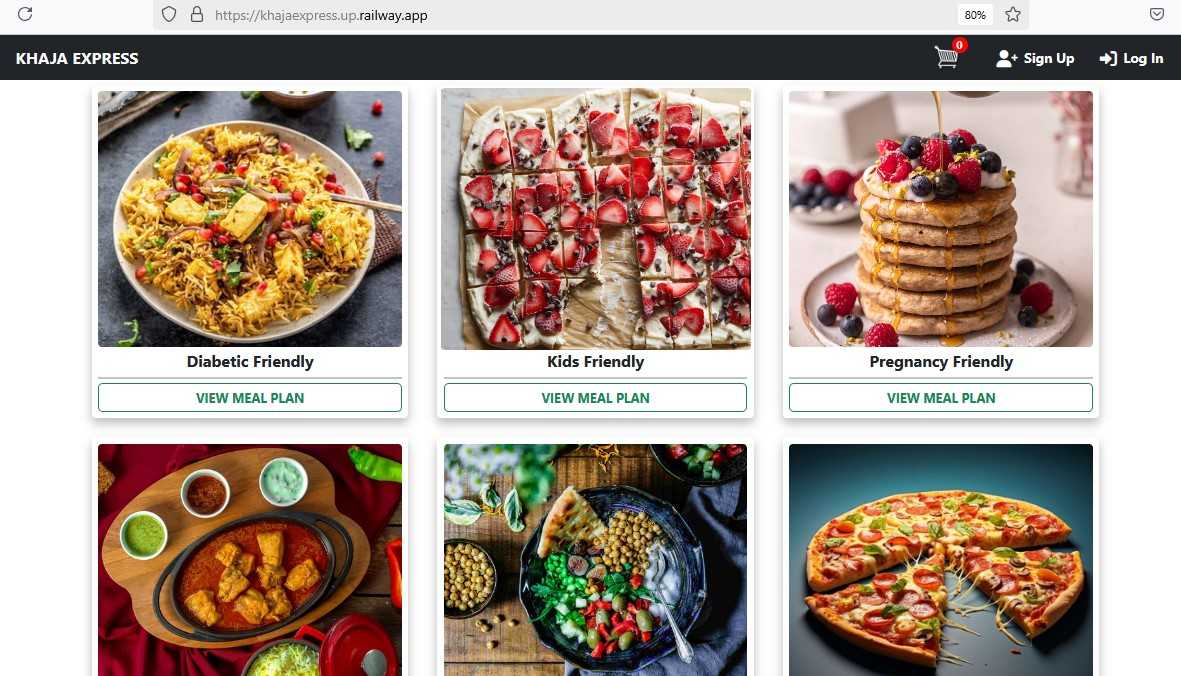The height and width of the screenshot is (676, 1181).
Task: Bookmark this page with the star icon
Action: point(1013,14)
